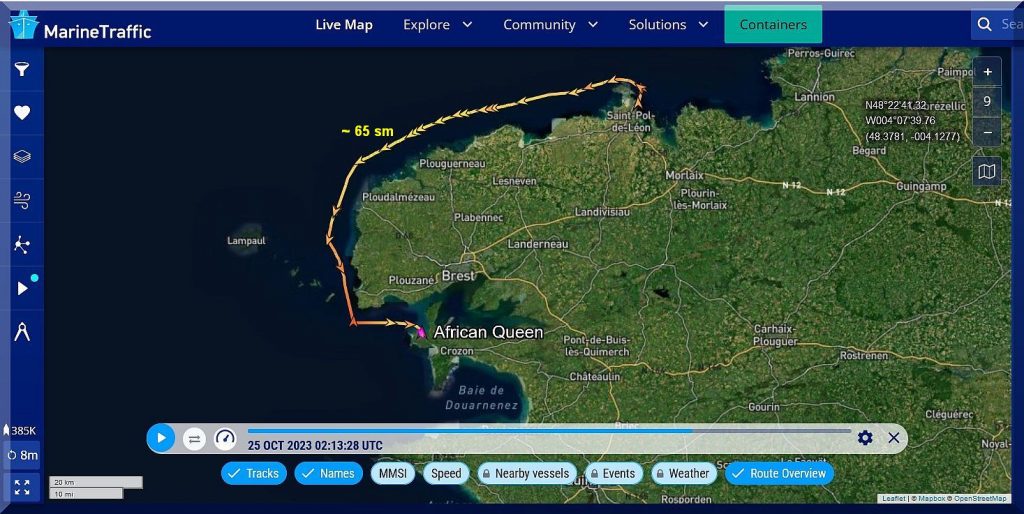Open map layers icon in sidebar
The width and height of the screenshot is (1024, 514).
tap(21, 157)
